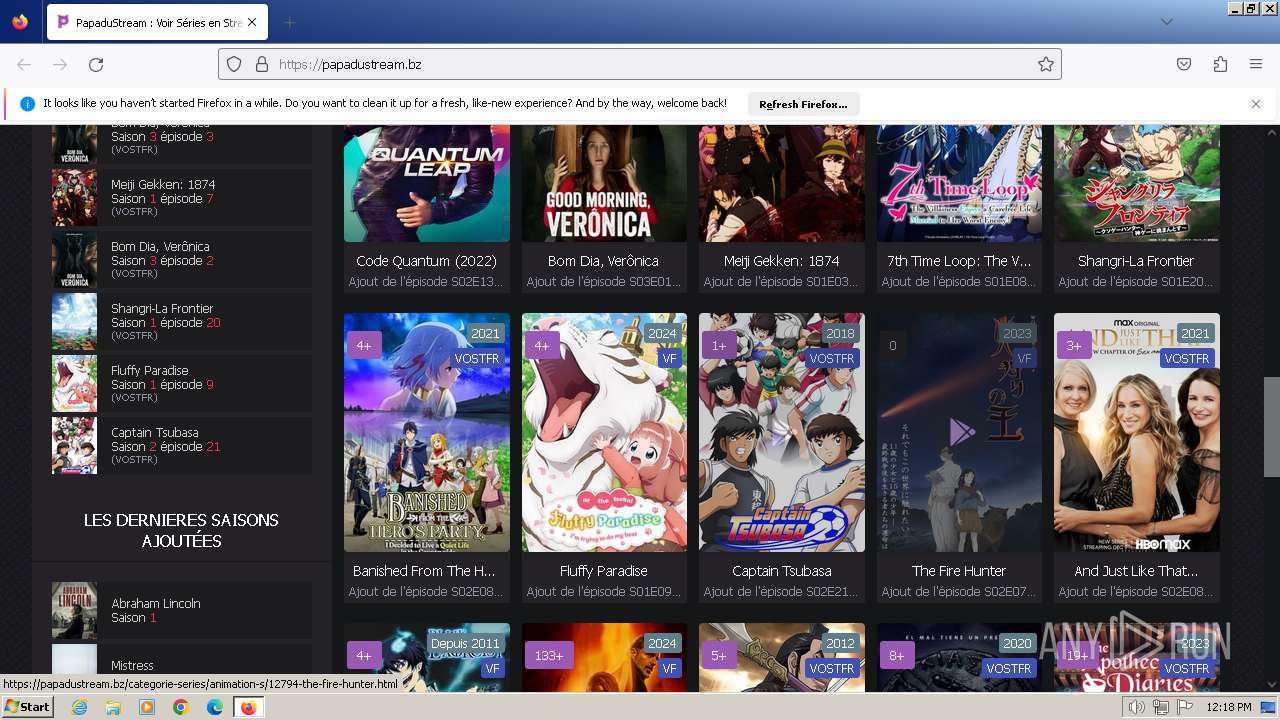The height and width of the screenshot is (720, 1280).
Task: Open the media player taskbar icon
Action: (x=147, y=707)
